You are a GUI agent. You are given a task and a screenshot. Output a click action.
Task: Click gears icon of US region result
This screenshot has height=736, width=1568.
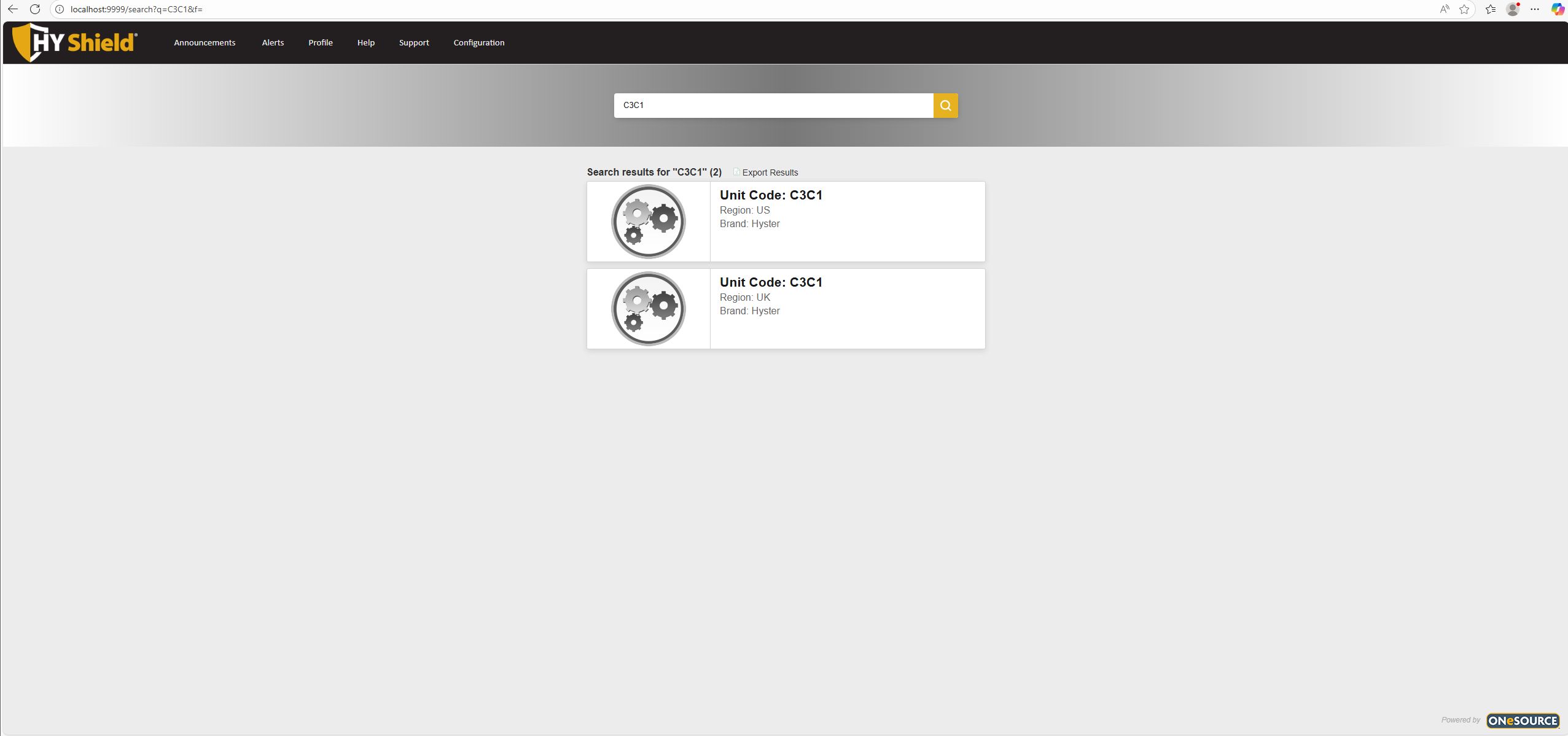click(648, 222)
